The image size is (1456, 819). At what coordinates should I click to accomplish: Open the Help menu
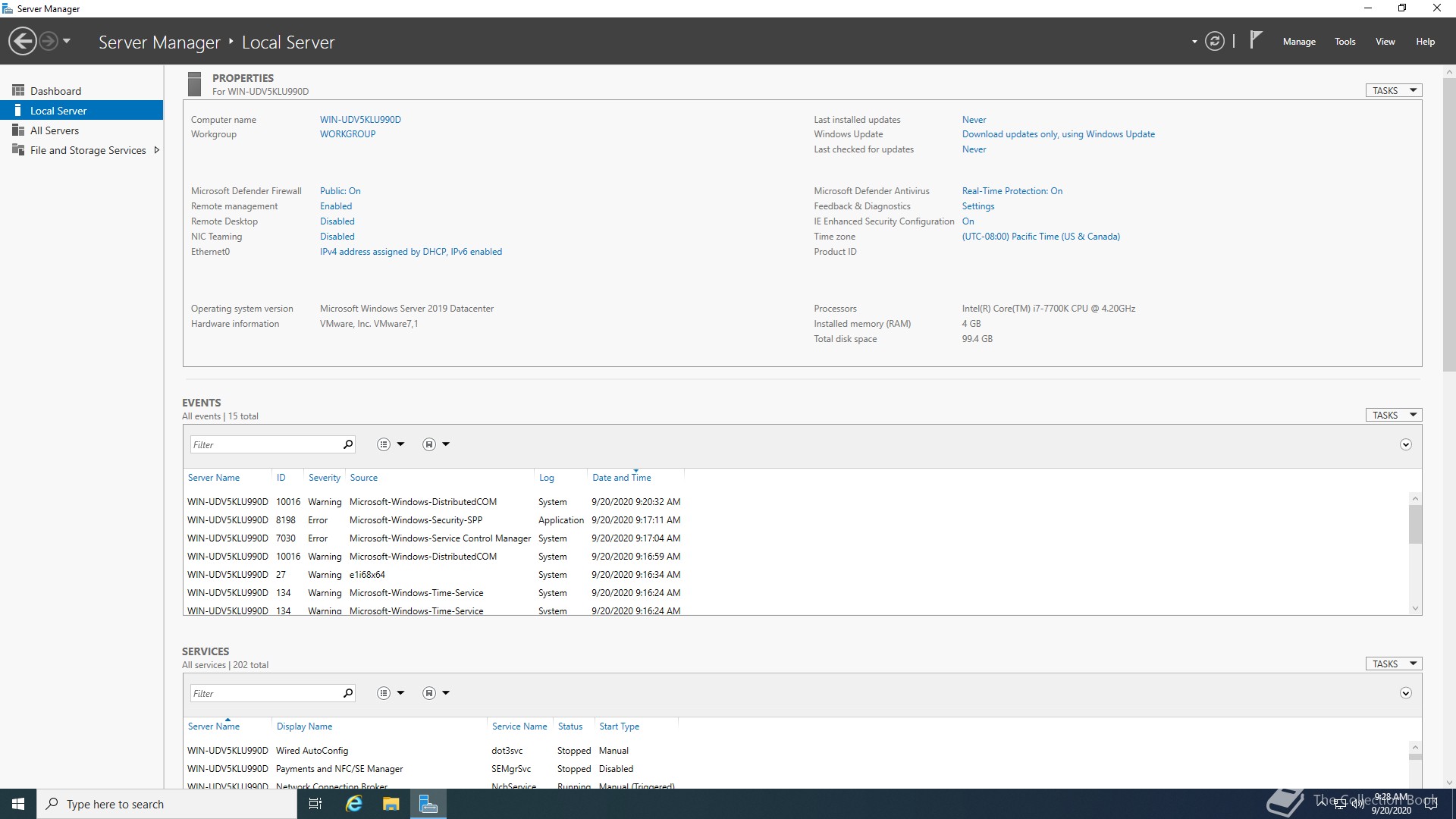[x=1425, y=42]
